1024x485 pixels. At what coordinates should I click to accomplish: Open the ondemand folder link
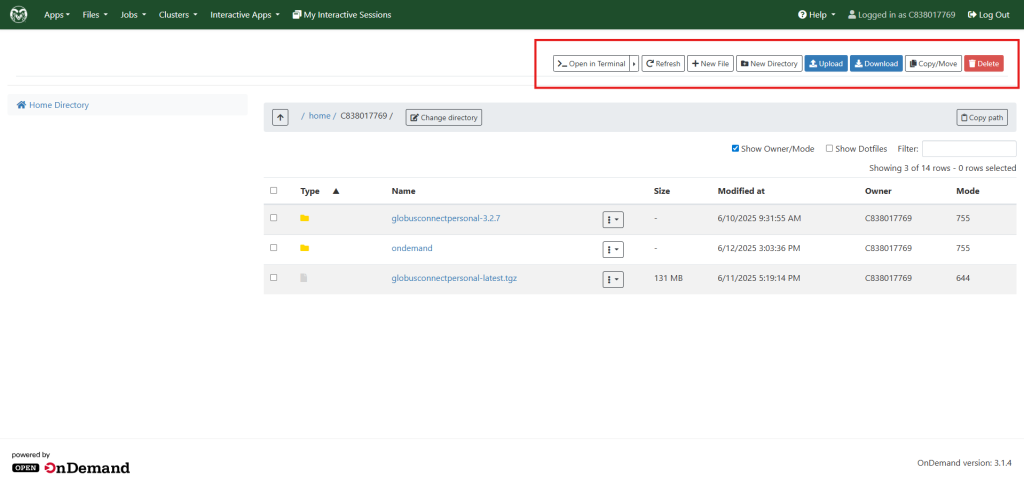412,248
